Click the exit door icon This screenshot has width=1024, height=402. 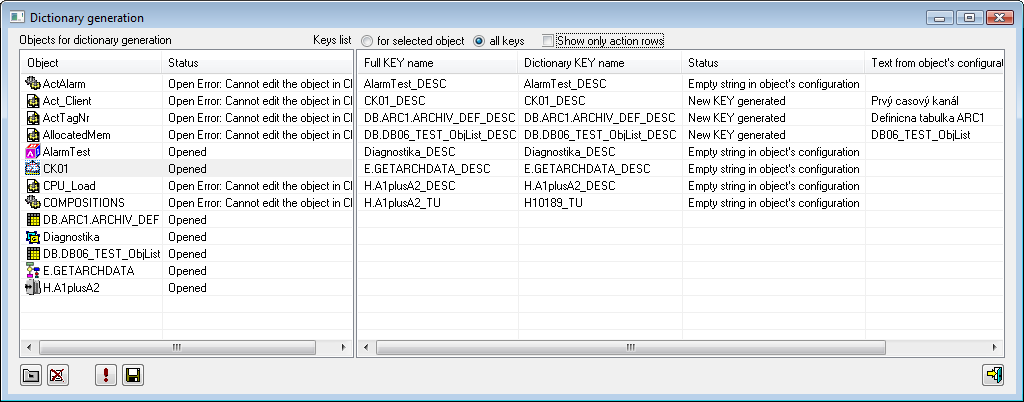[993, 374]
